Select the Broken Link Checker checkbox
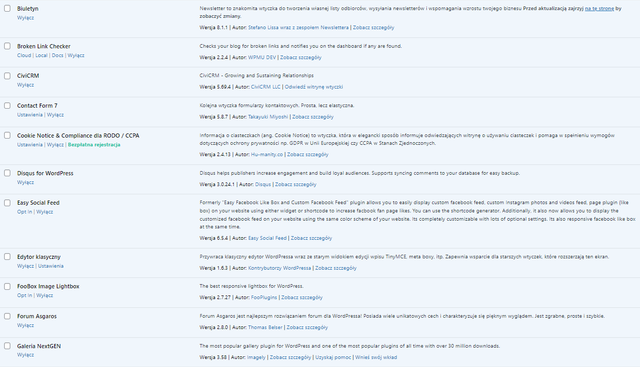Image resolution: width=640 pixels, height=367 pixels. pos(7,46)
